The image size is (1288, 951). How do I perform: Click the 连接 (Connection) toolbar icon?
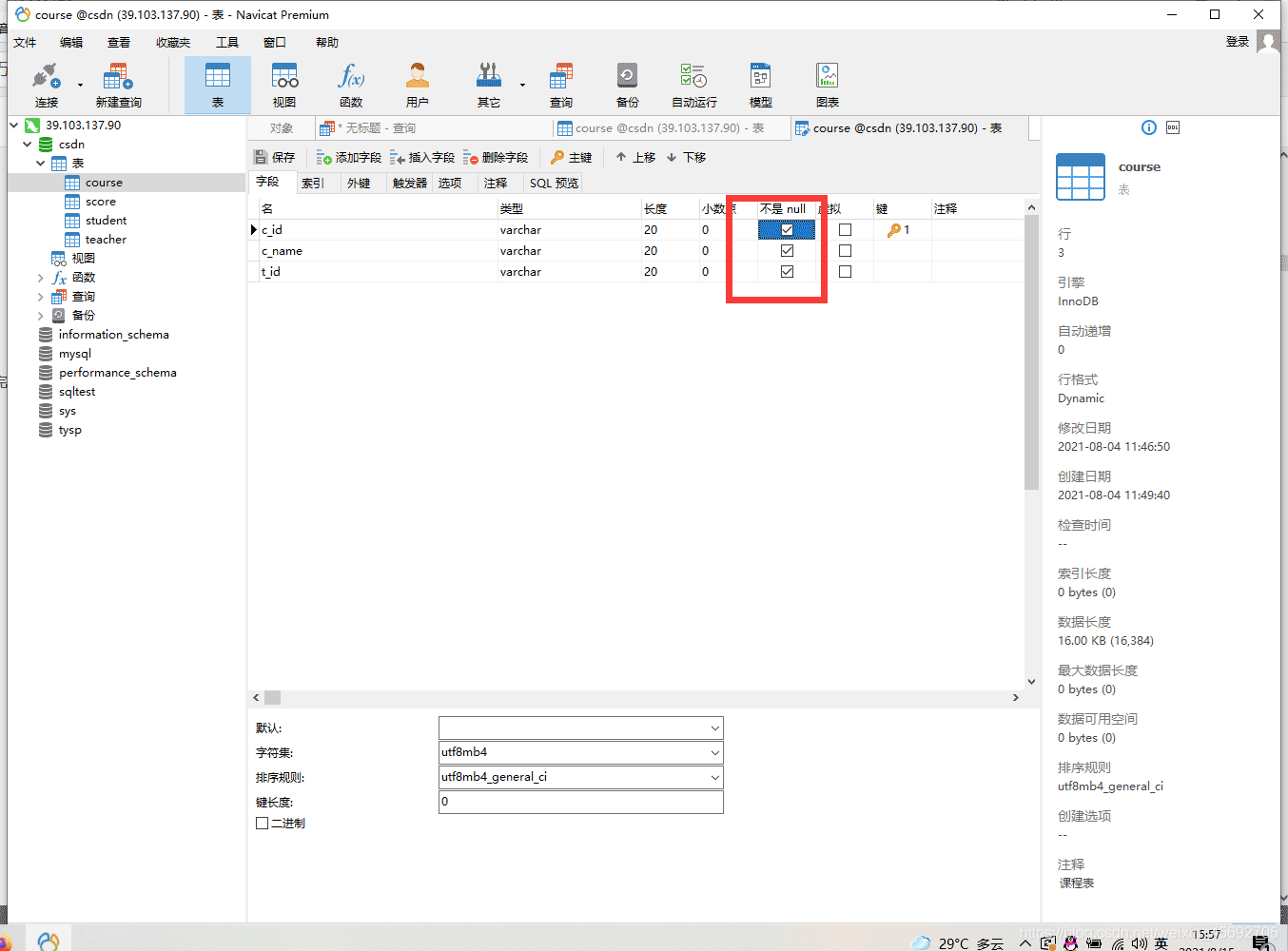pos(46,84)
